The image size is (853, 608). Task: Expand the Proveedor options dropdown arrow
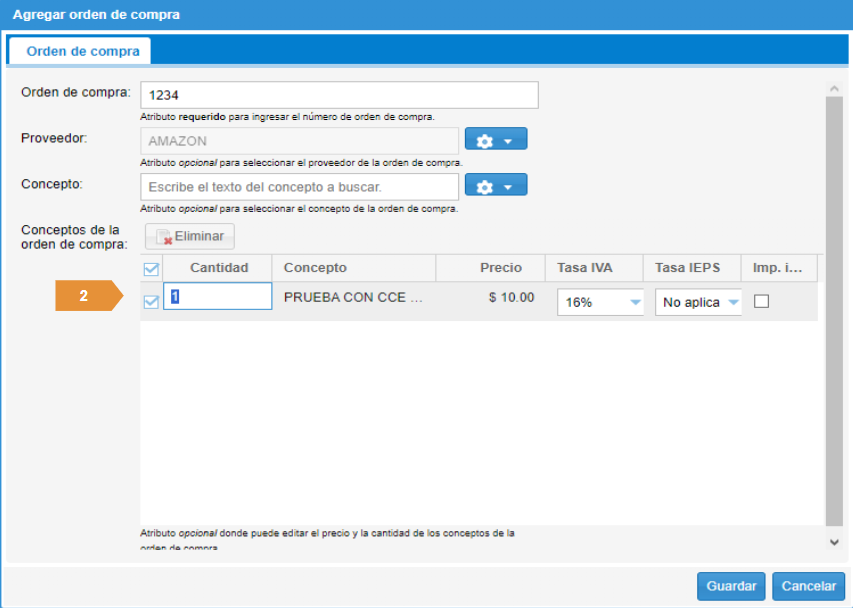coord(508,141)
